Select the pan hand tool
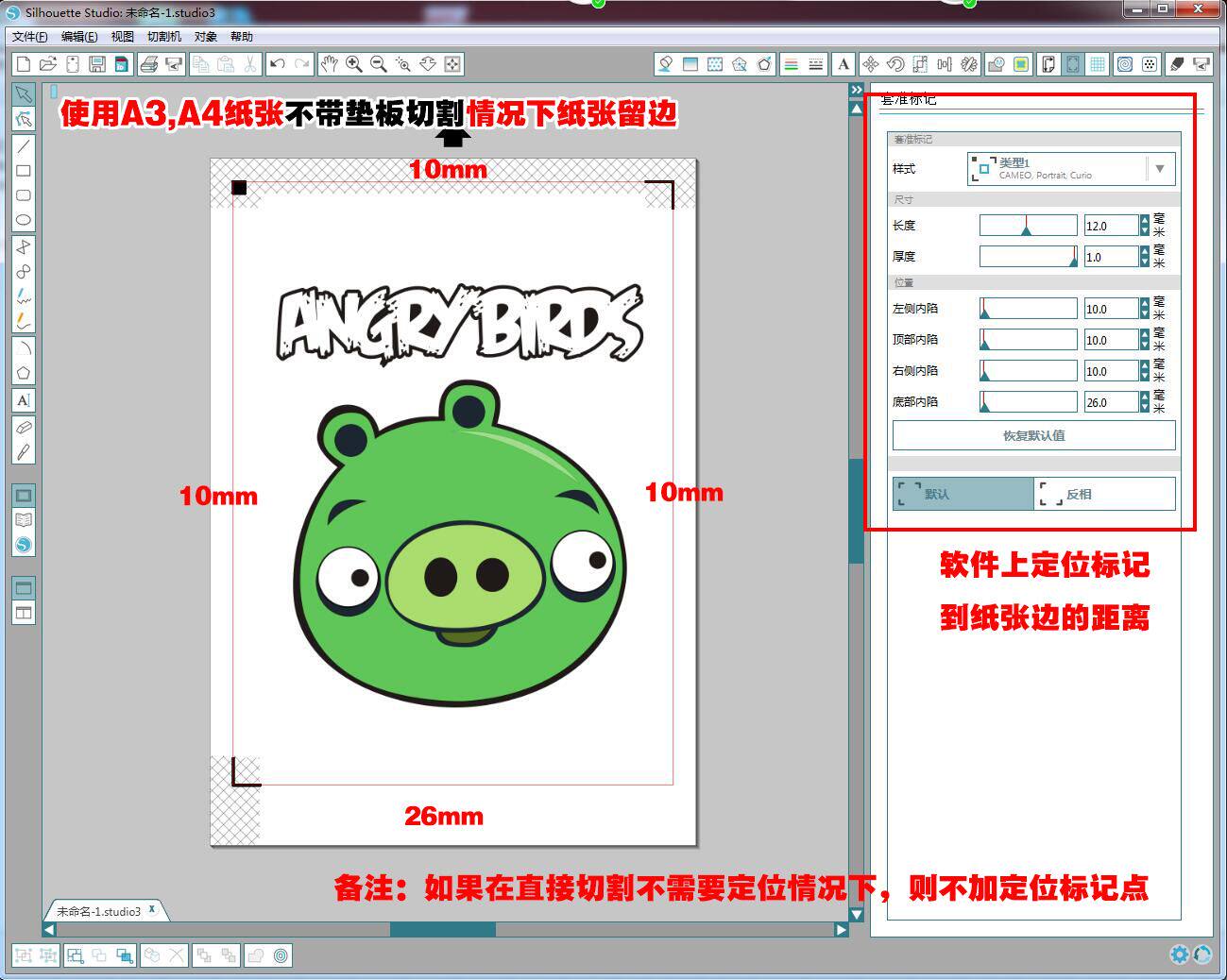 329,64
